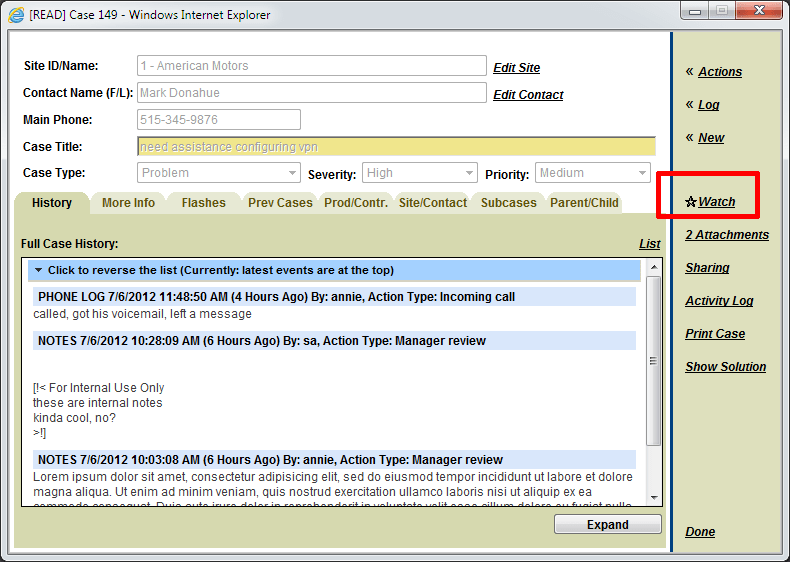This screenshot has height=562, width=790.
Task: Open the Log link
Action: click(x=708, y=104)
